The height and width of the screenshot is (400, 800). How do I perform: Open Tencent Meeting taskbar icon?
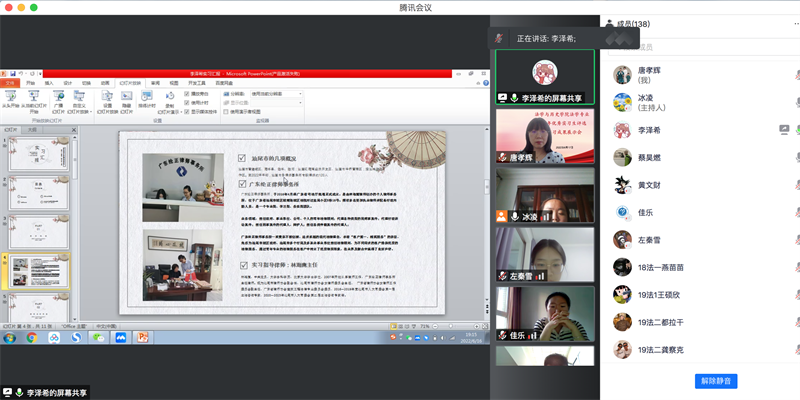(120, 338)
